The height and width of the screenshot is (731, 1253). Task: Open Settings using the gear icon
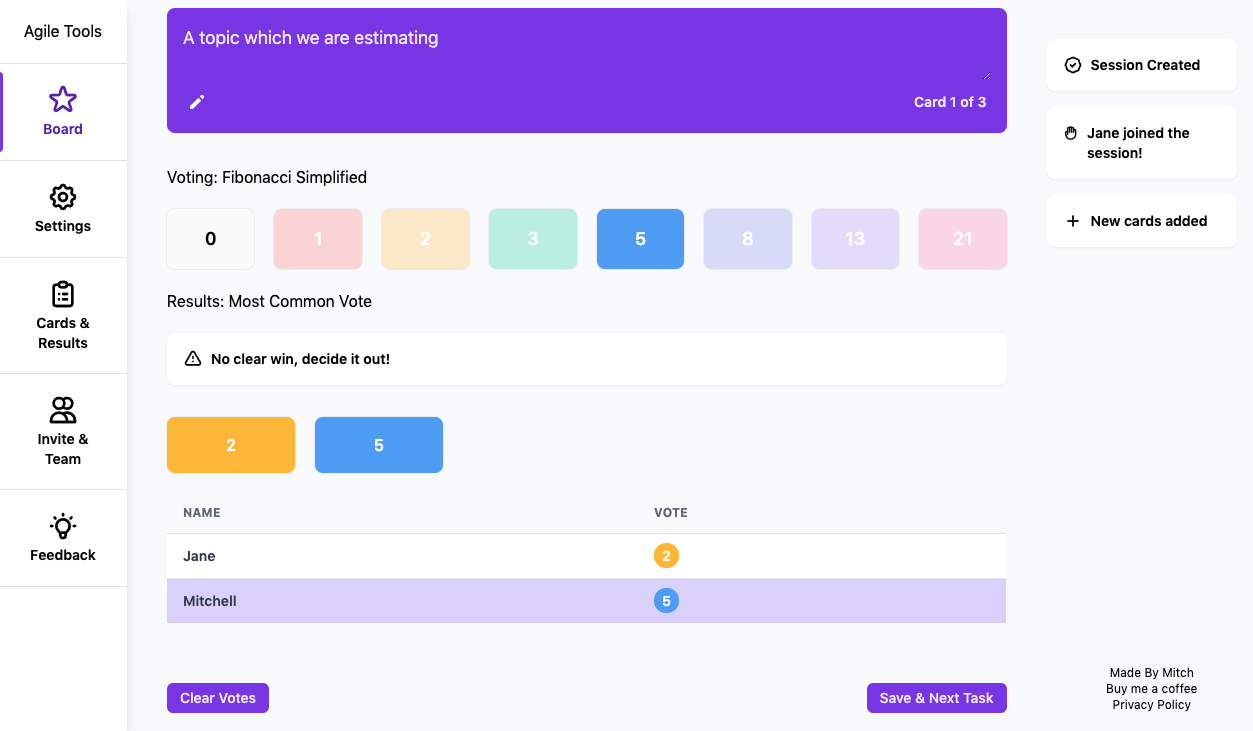[x=63, y=197]
